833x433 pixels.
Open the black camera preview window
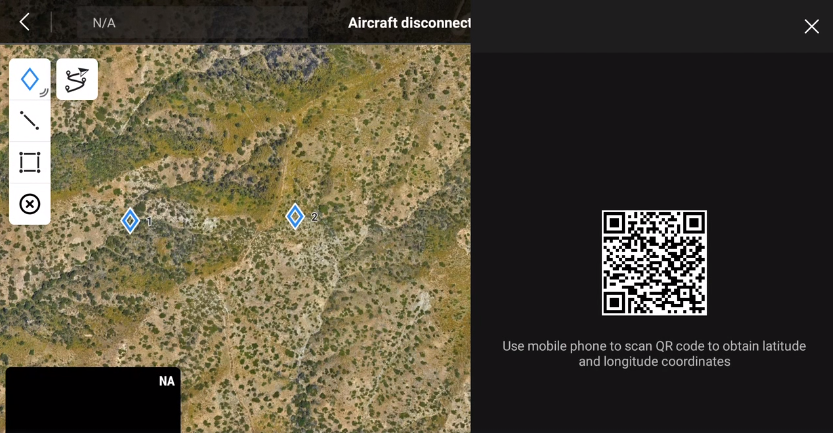(x=93, y=400)
